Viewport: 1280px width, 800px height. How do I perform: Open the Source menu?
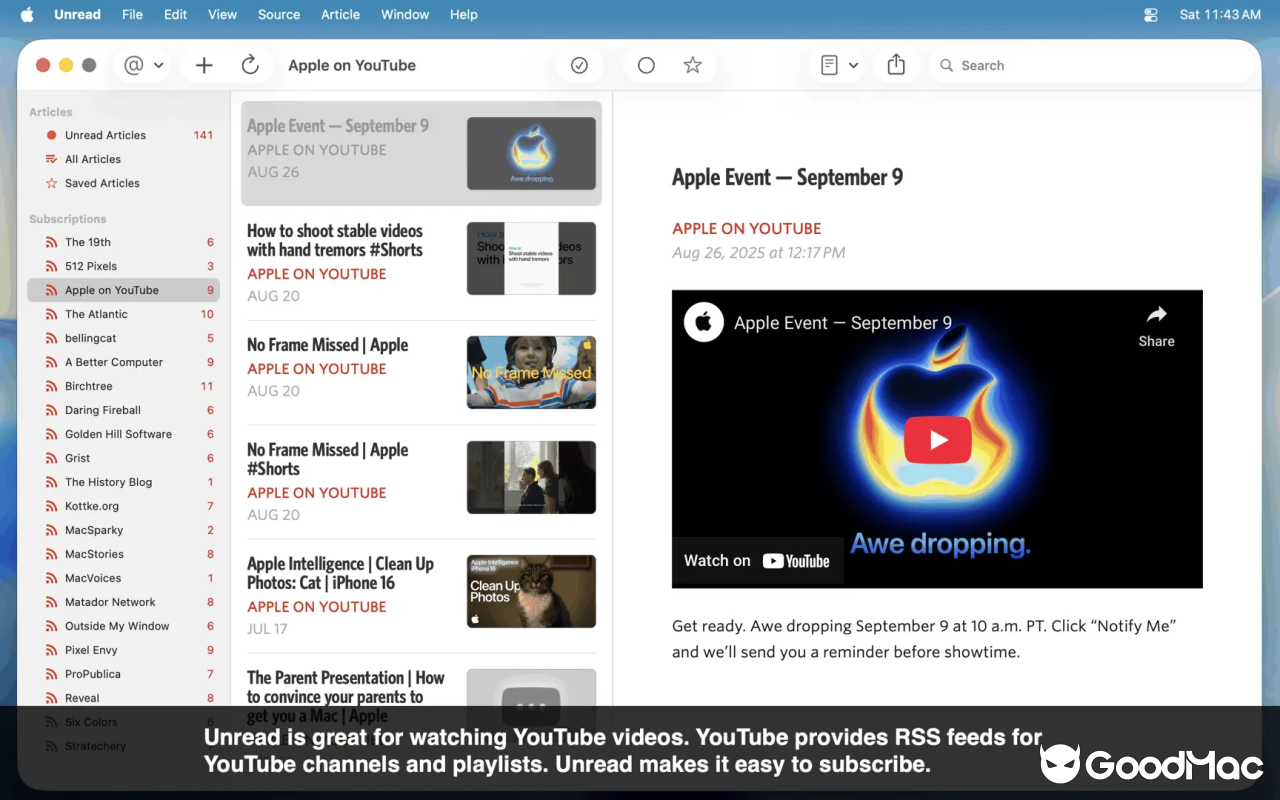tap(279, 14)
